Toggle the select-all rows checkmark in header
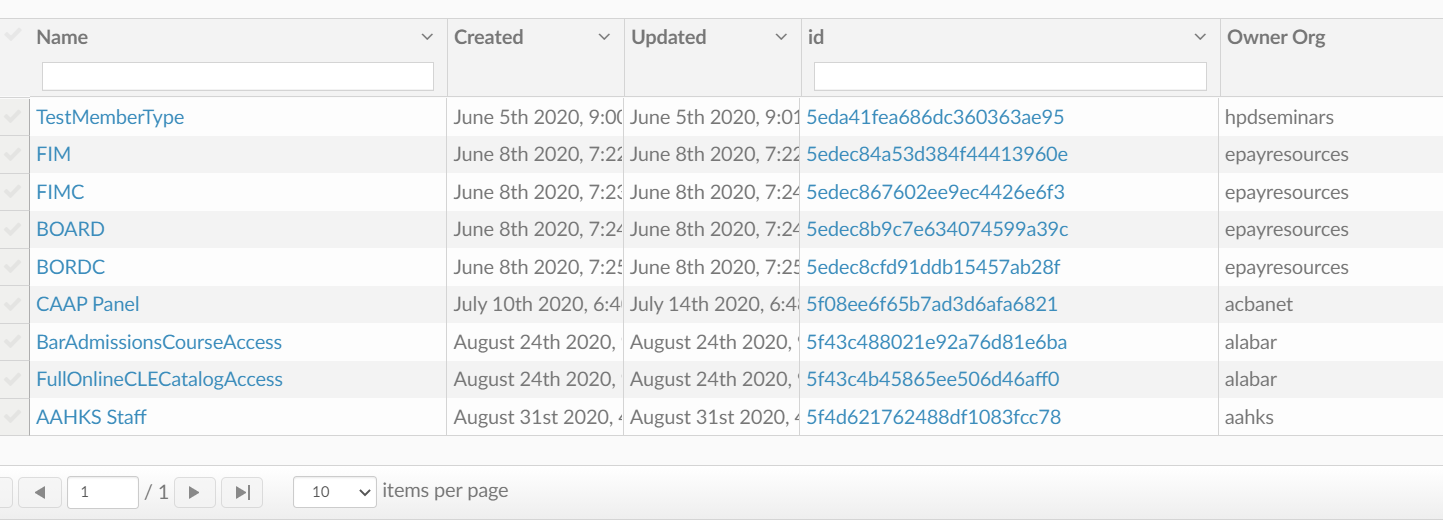This screenshot has height=520, width=1443. coord(13,36)
